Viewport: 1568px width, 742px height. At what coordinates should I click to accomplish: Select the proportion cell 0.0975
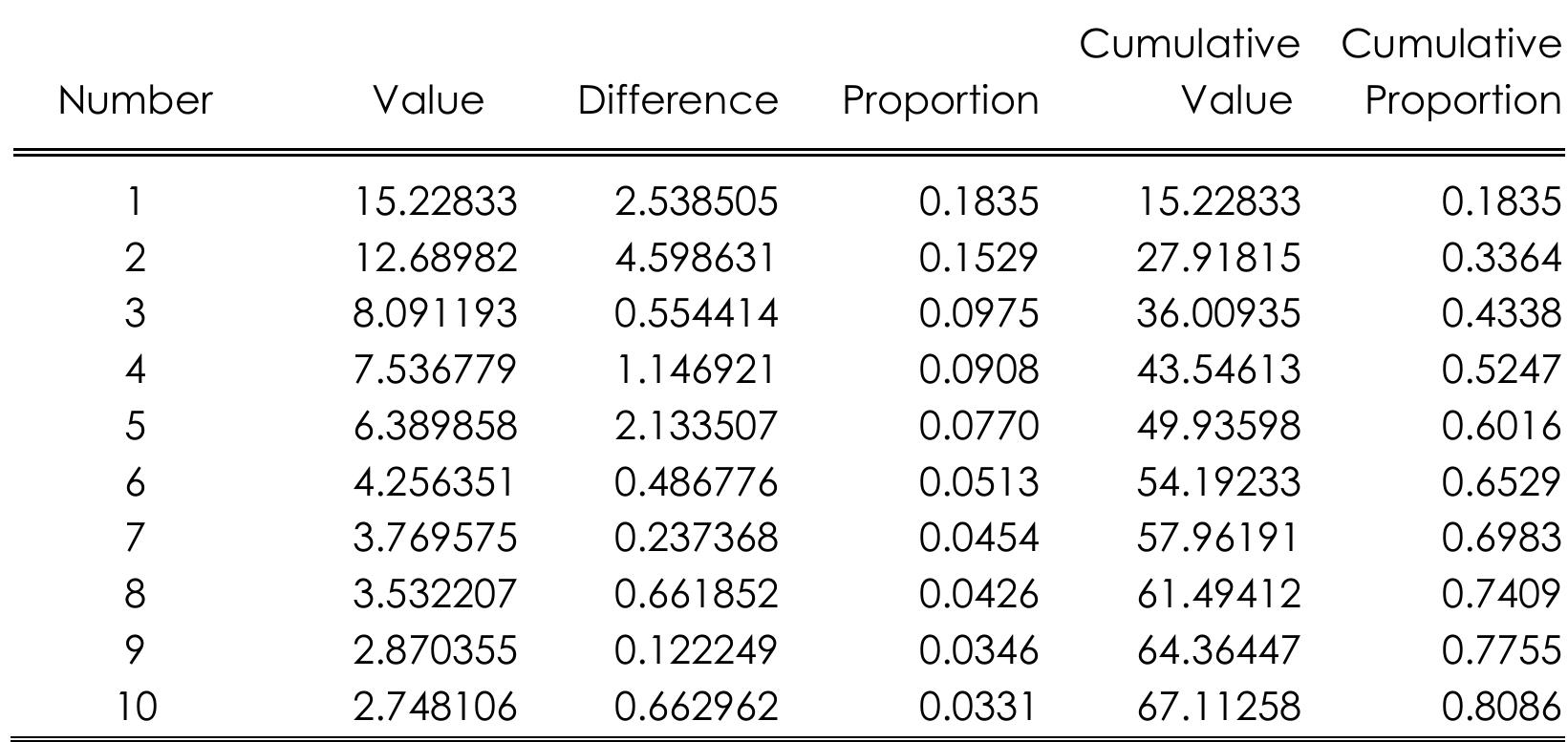(x=977, y=313)
